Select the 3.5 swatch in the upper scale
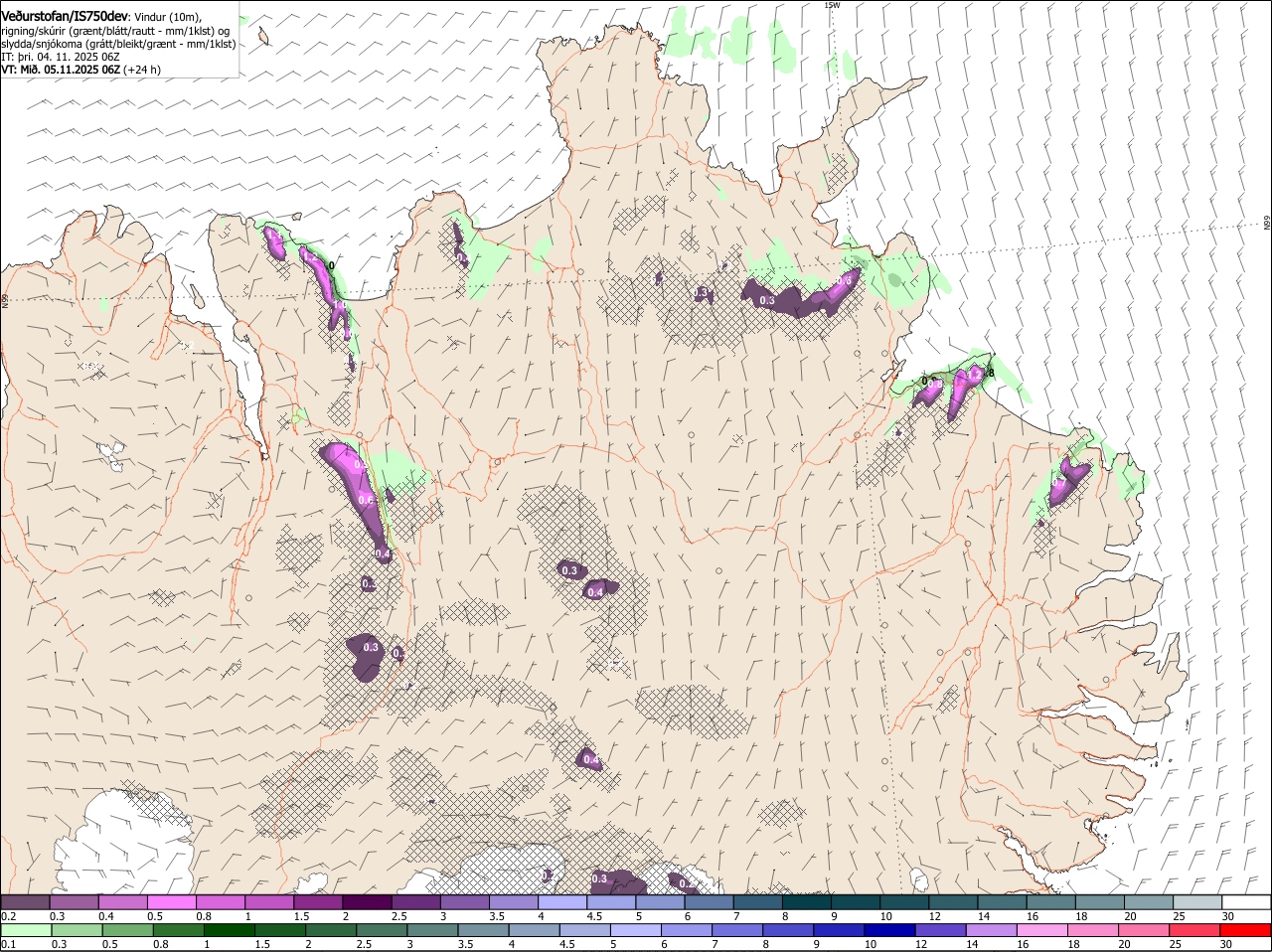Screen dimensions: 1272x952 coord(514,902)
